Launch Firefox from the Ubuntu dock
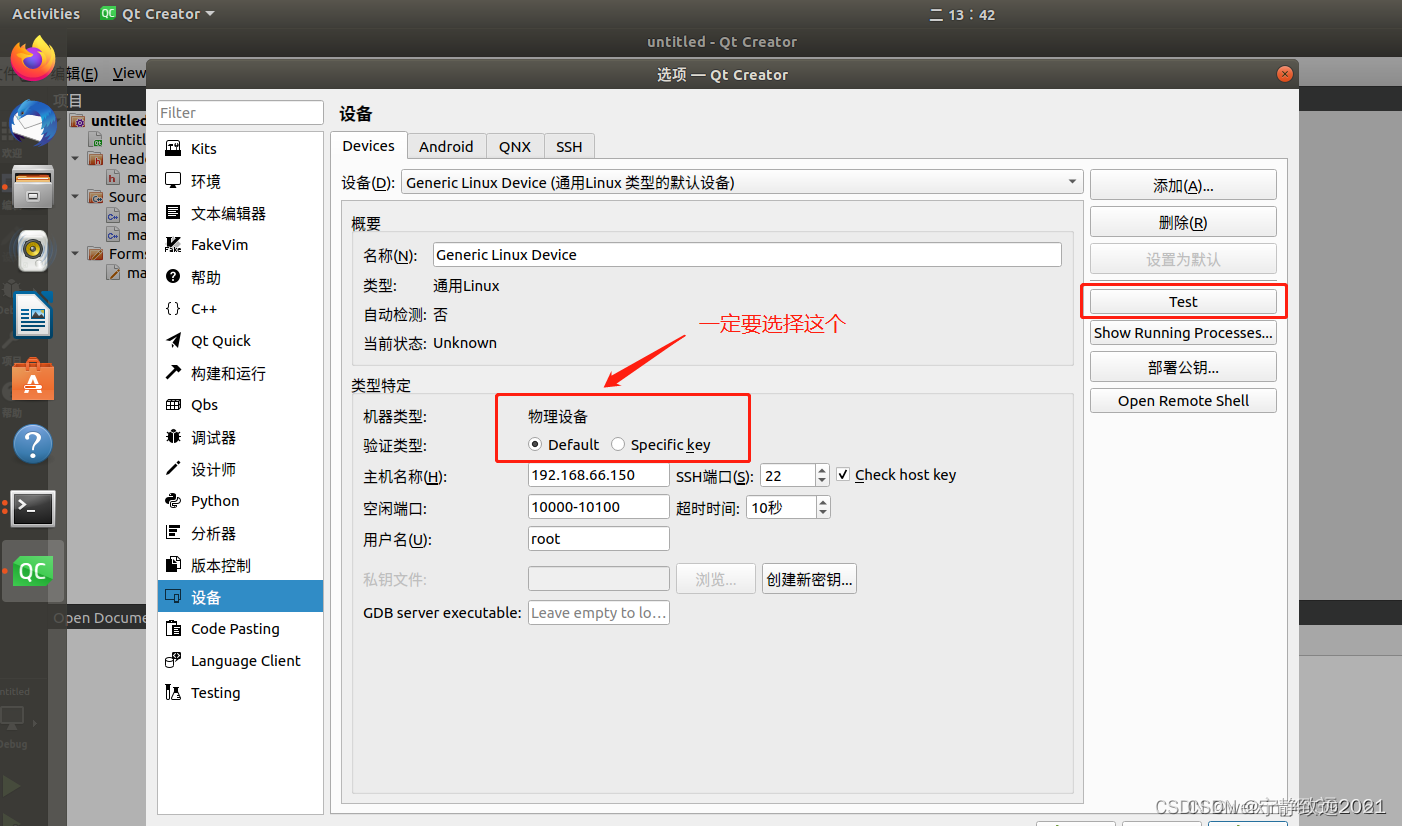 [33, 58]
